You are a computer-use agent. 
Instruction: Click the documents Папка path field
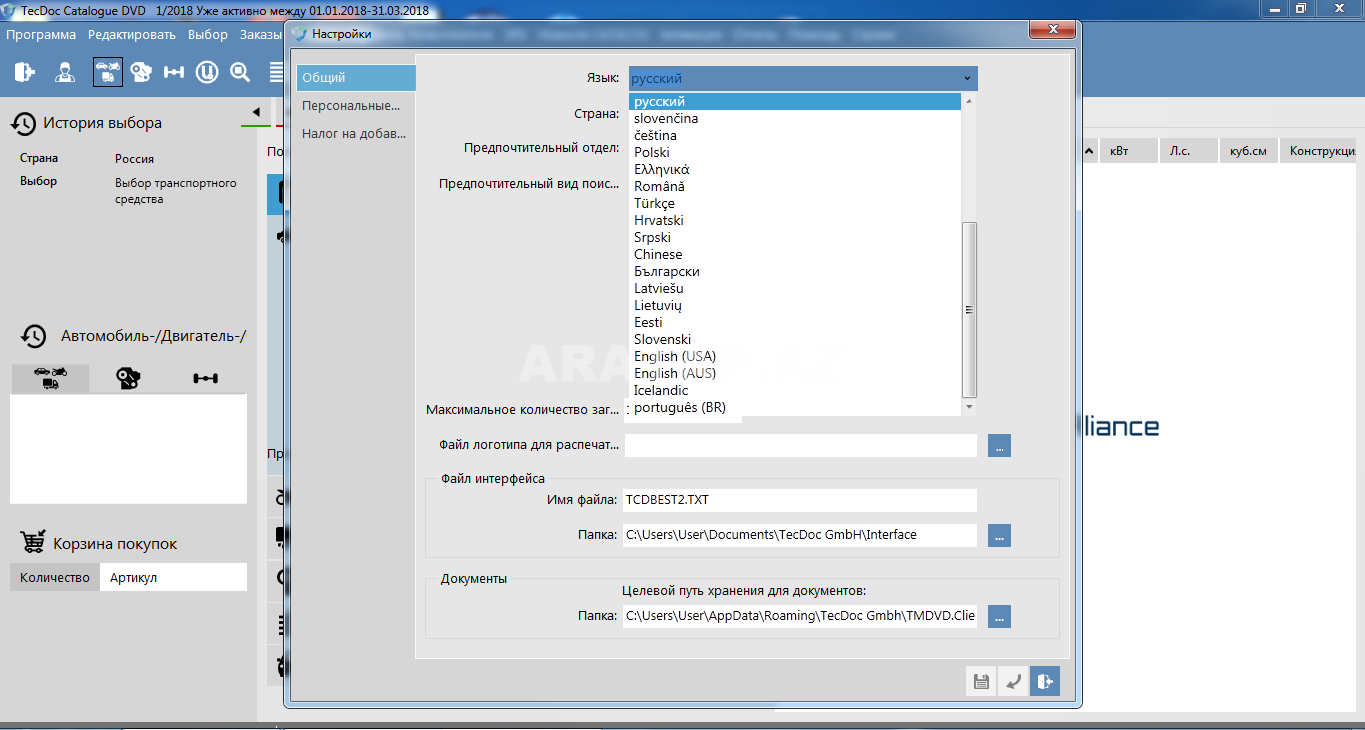pyautogui.click(x=800, y=616)
